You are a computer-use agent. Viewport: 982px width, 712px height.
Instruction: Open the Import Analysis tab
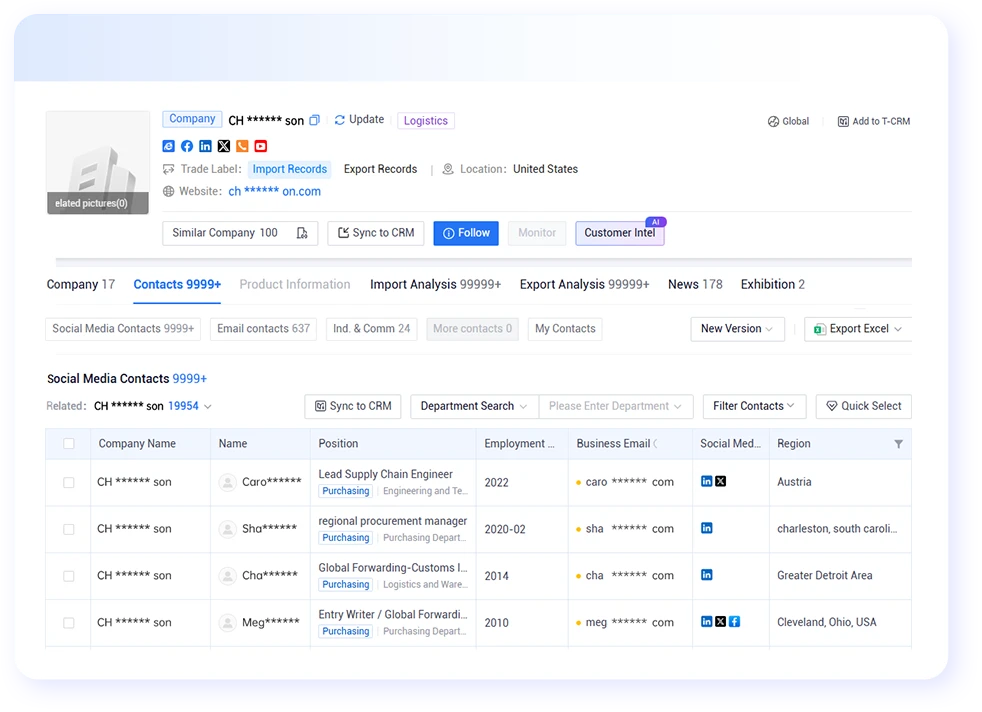tap(435, 284)
